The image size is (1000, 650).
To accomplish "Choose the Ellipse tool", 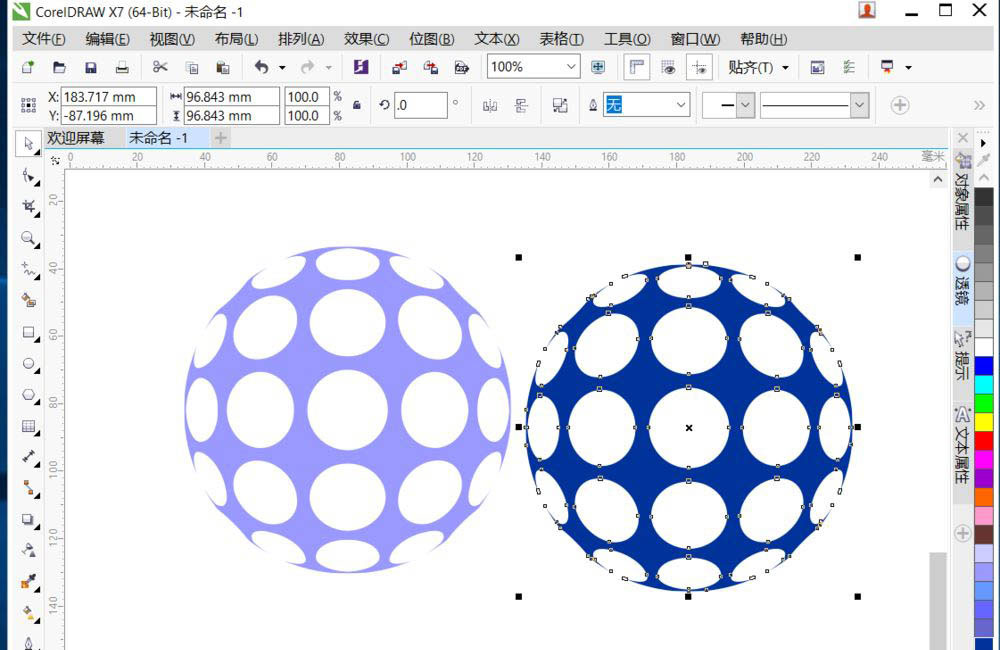I will (x=28, y=364).
